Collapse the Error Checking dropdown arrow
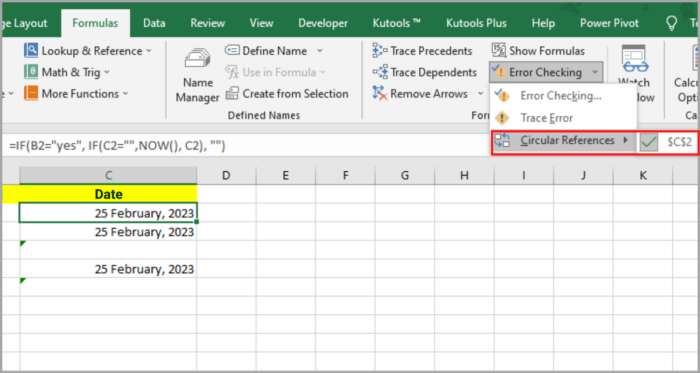Screen dimensions: 700x373 point(595,72)
